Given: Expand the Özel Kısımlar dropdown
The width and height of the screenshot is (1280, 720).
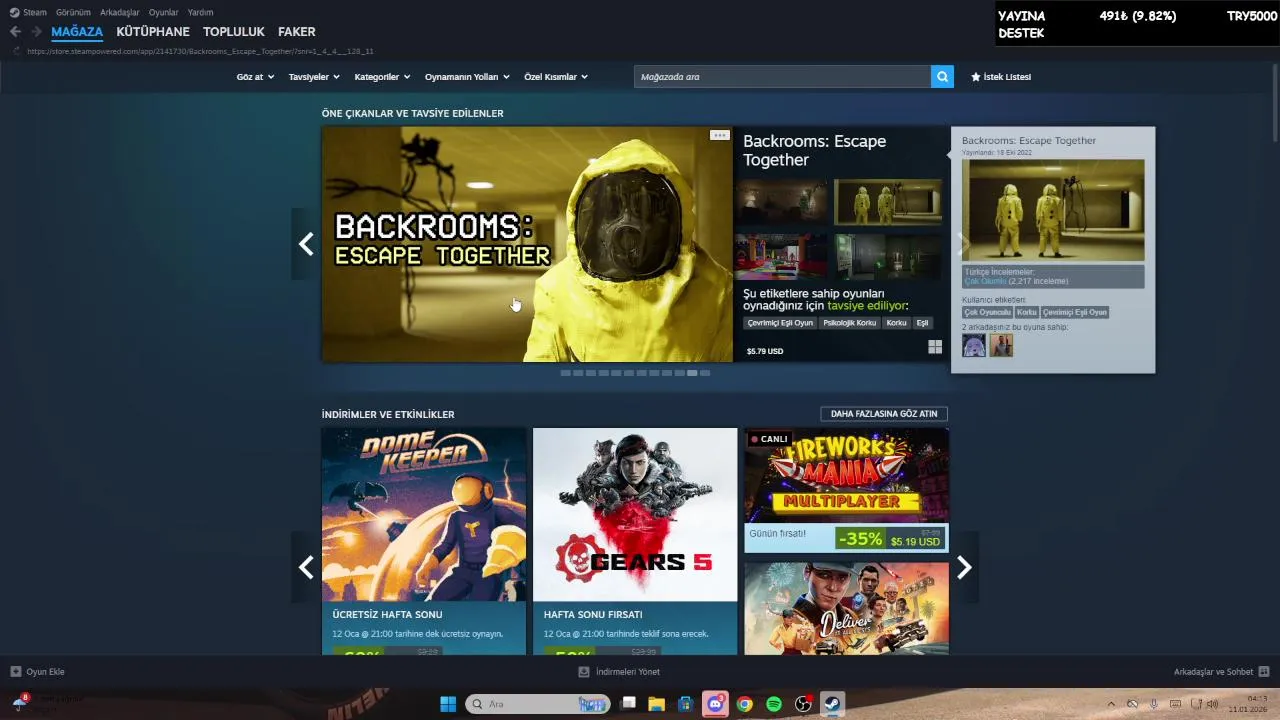Looking at the screenshot, I should [x=556, y=77].
